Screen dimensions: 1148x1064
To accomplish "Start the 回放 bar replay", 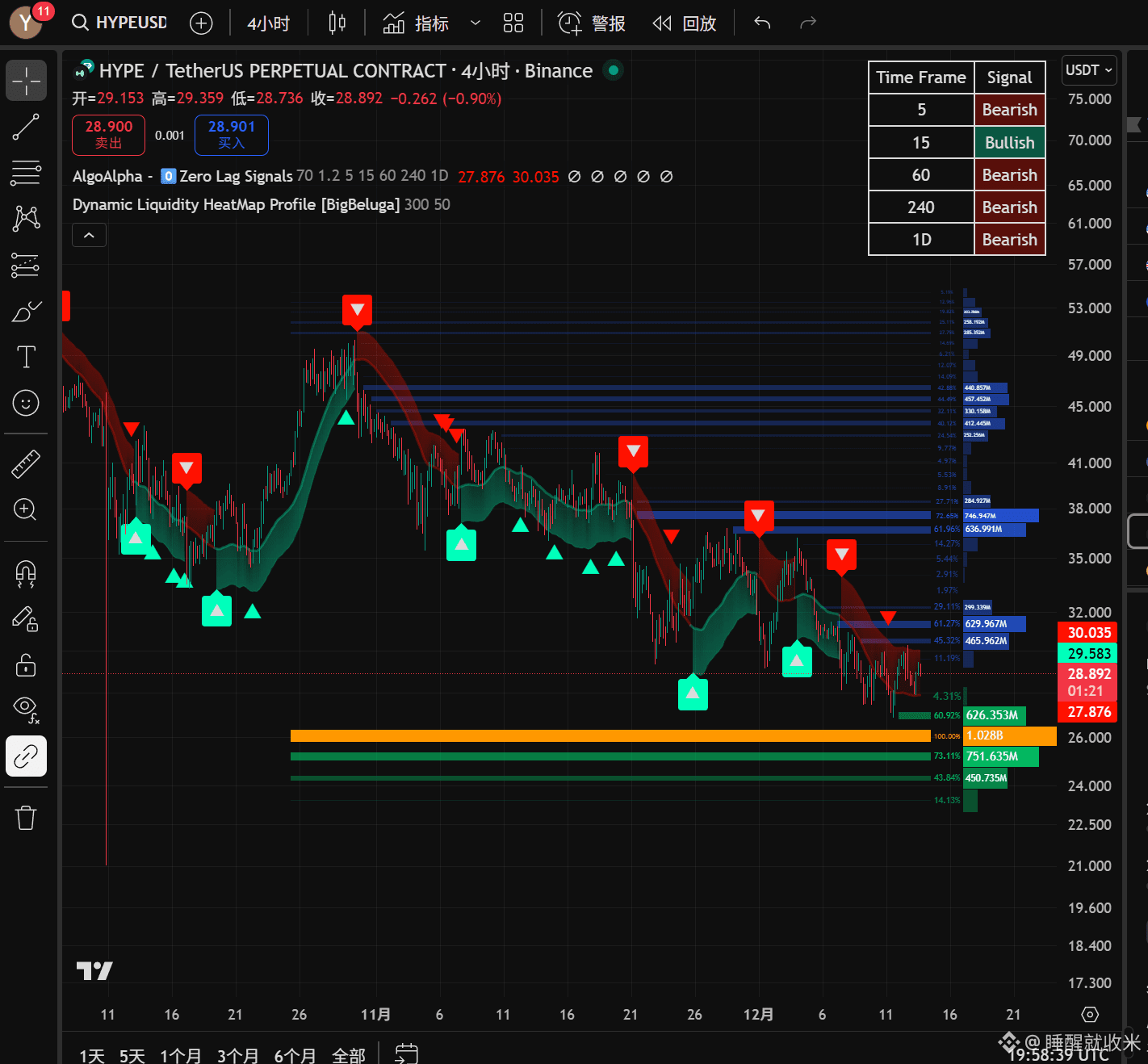I will click(685, 23).
